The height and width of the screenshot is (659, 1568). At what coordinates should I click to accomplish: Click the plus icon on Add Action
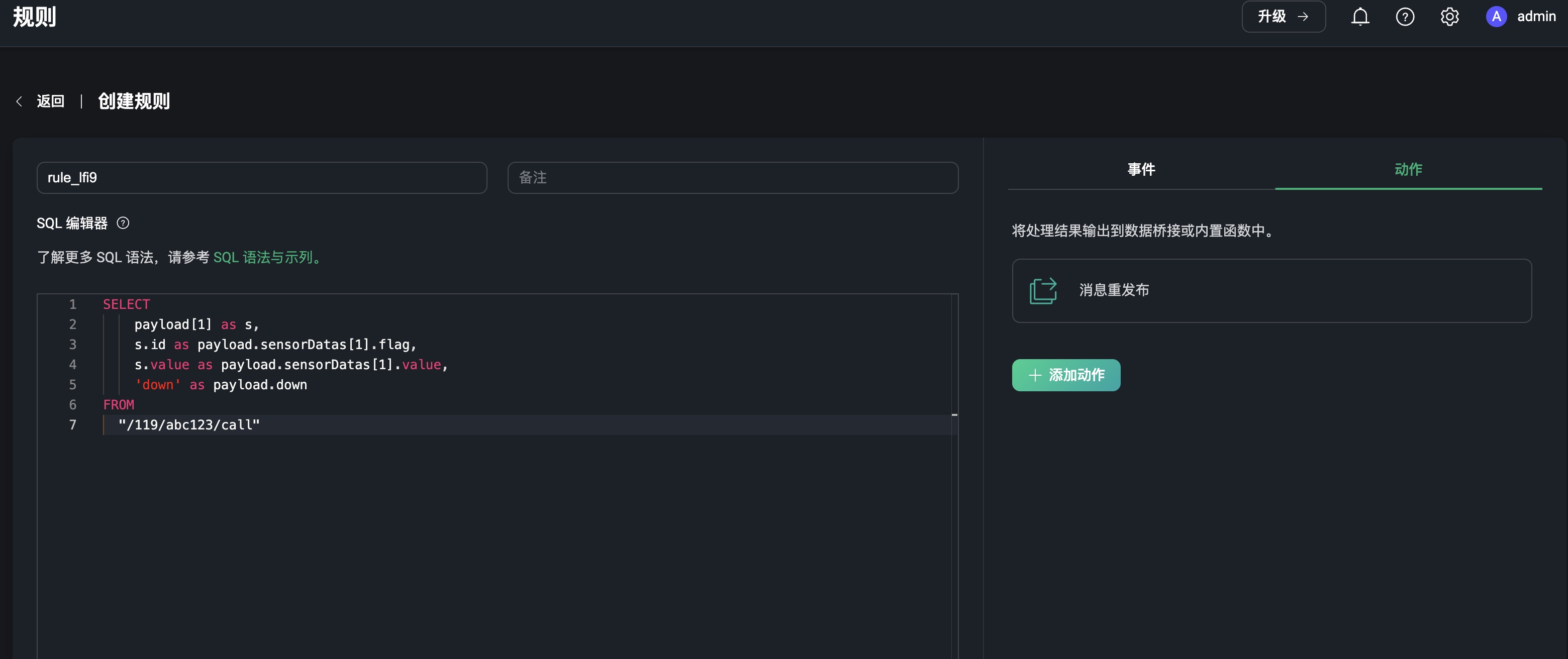tap(1035, 375)
